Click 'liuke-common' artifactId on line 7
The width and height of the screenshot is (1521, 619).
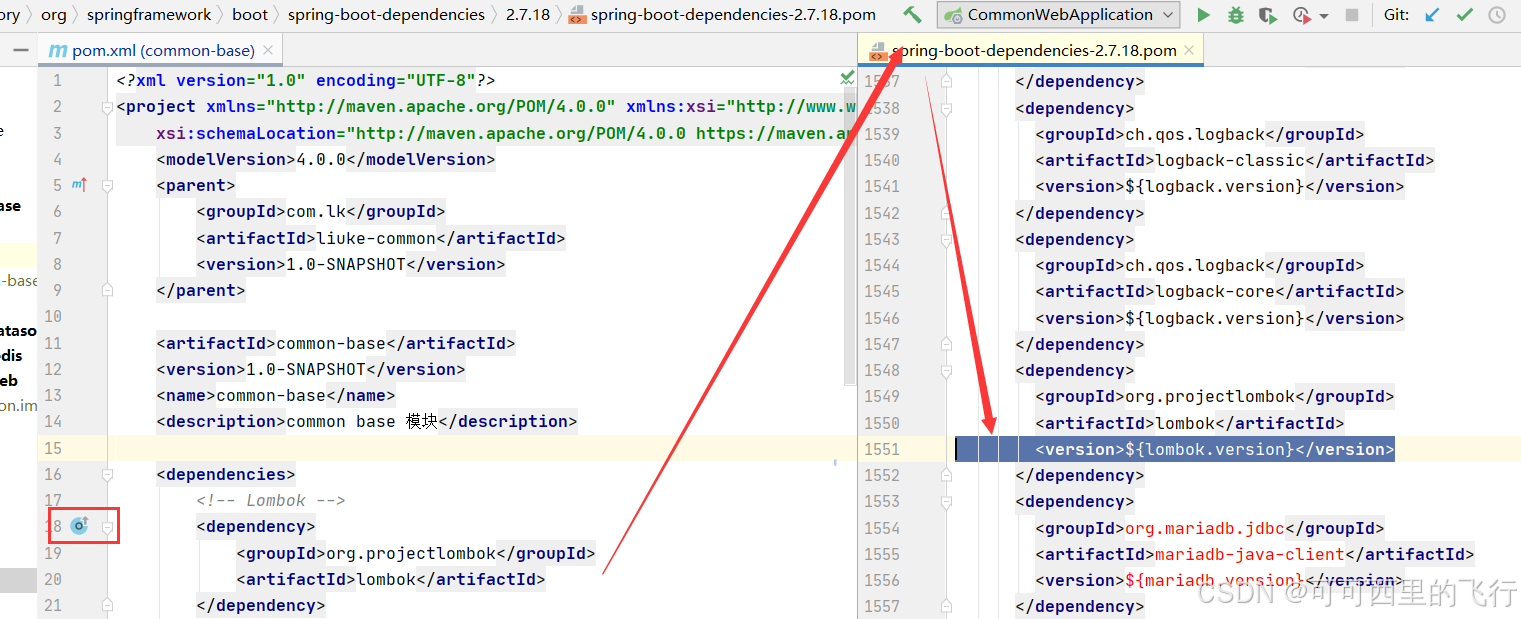click(376, 238)
